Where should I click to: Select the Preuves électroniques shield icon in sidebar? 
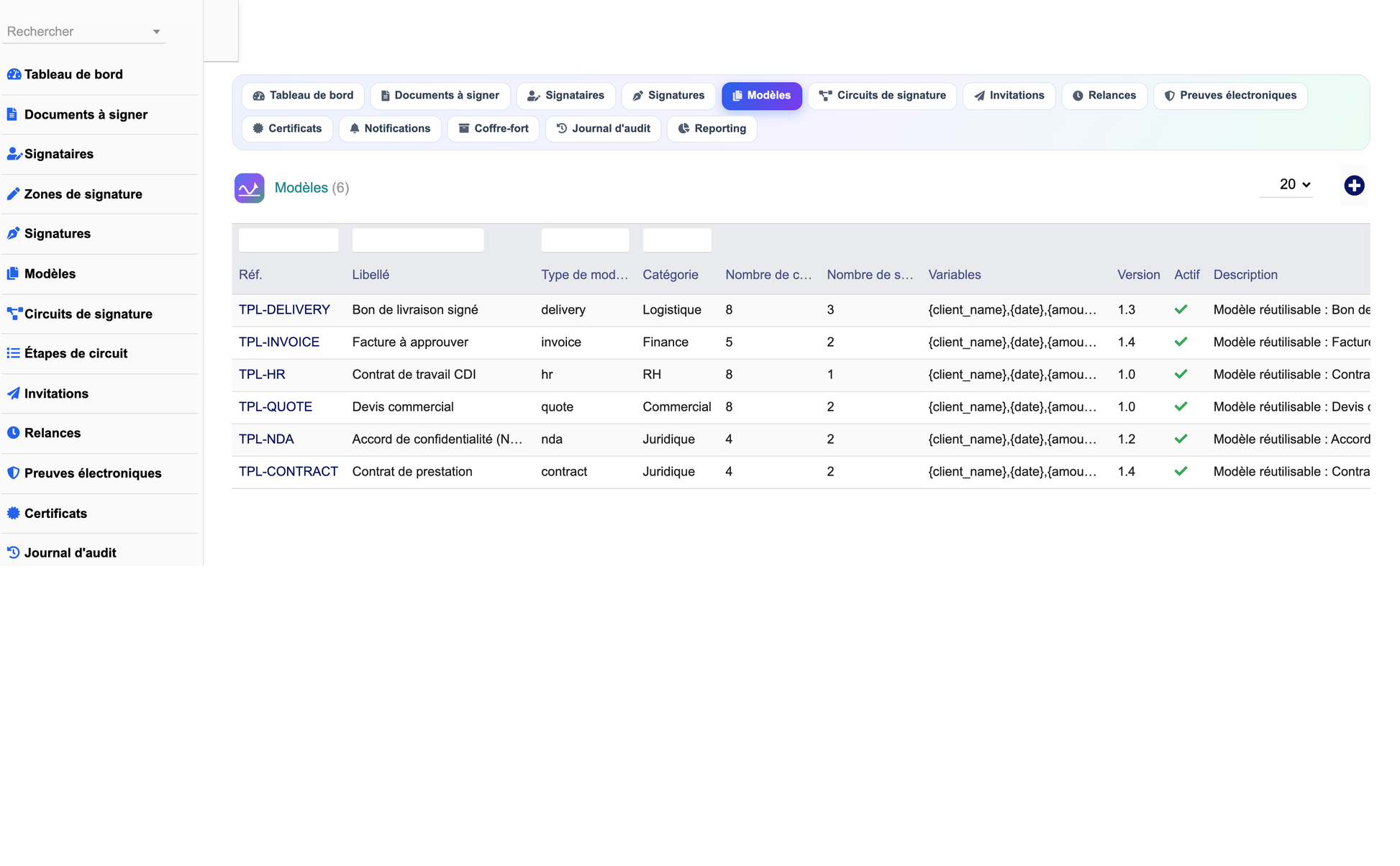[x=13, y=473]
